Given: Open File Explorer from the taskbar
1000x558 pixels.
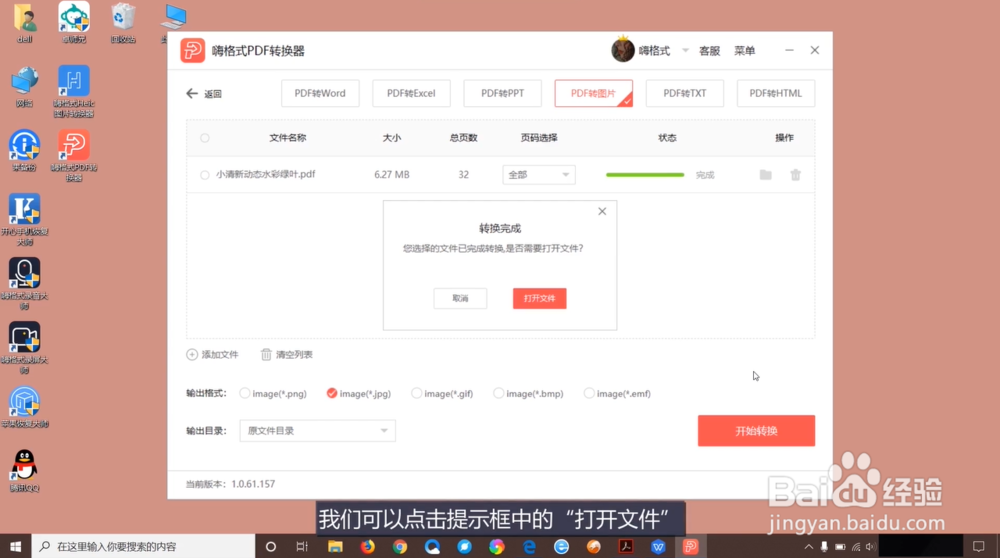Looking at the screenshot, I should [x=335, y=547].
